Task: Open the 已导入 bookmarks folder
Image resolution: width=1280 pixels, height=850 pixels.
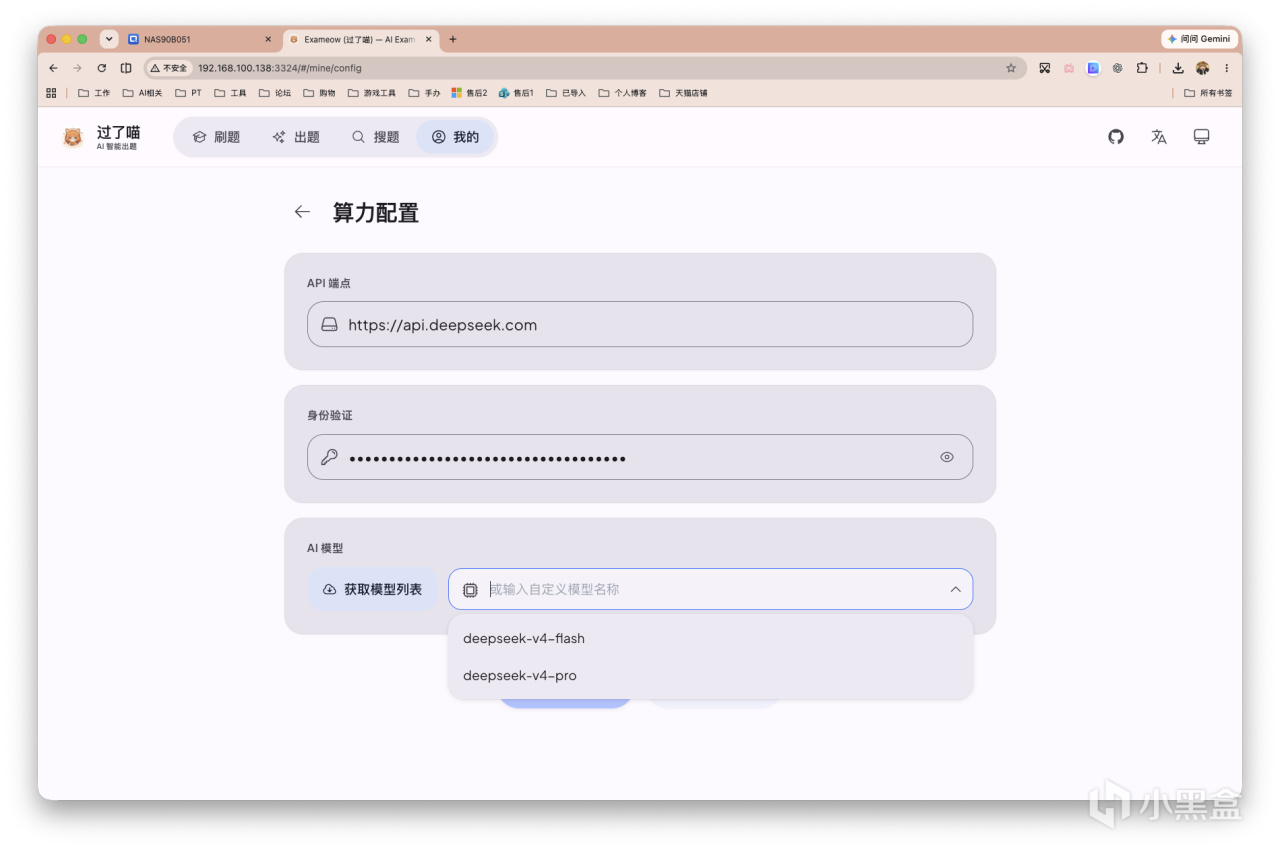Action: [565, 93]
